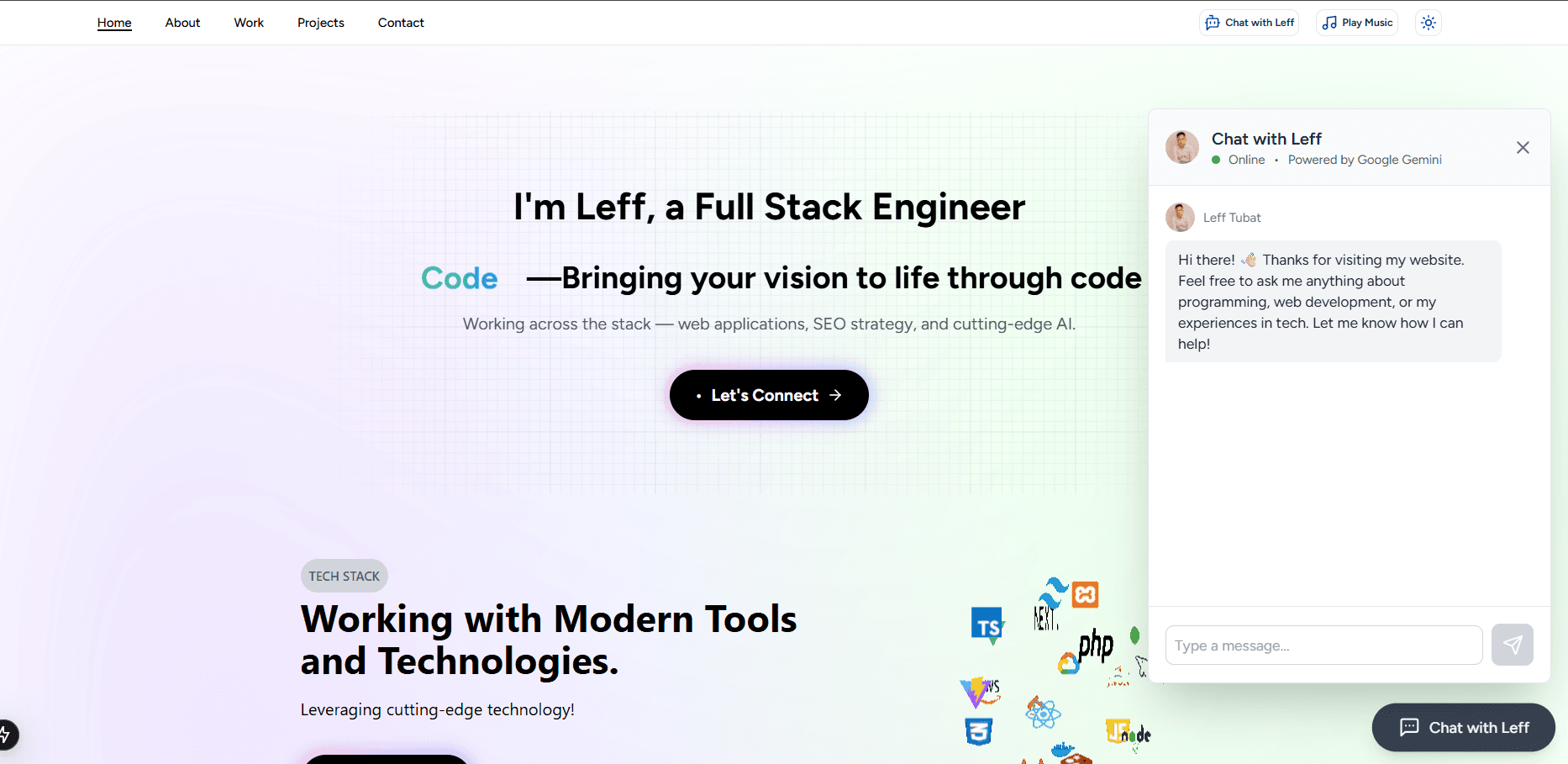Open the Work navigation link

tap(249, 23)
